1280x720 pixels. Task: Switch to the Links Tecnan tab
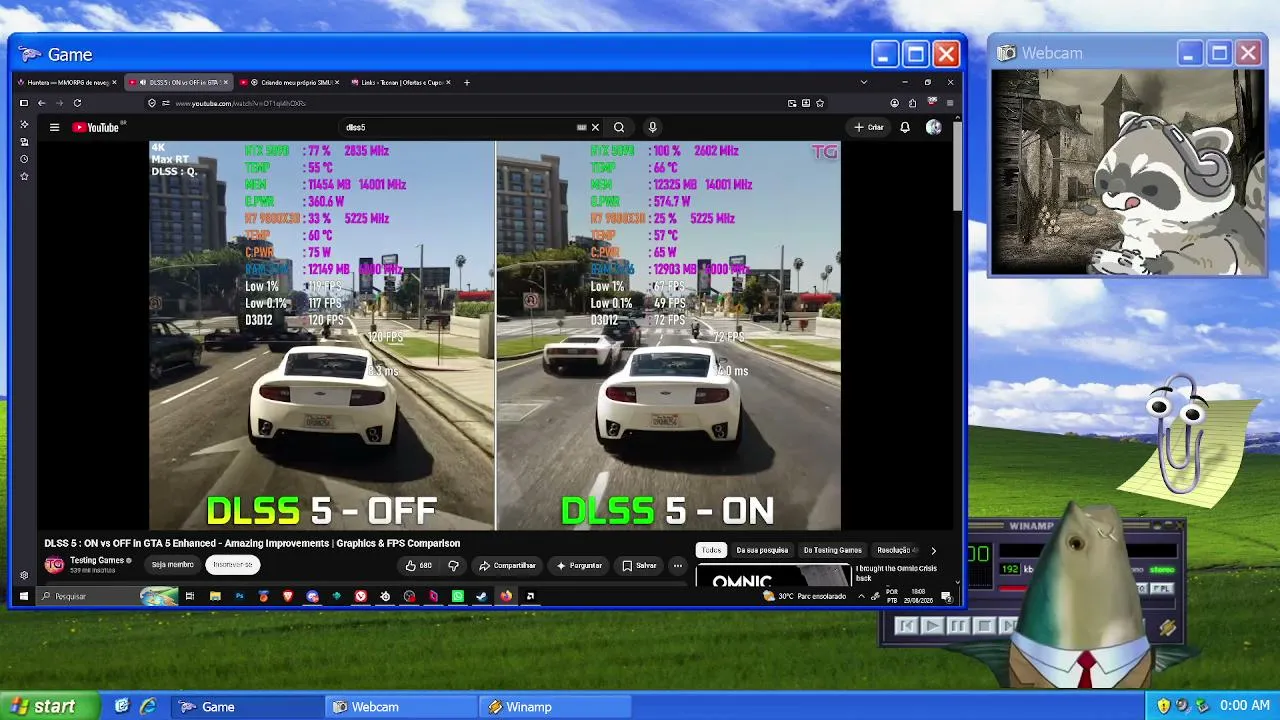tap(400, 82)
